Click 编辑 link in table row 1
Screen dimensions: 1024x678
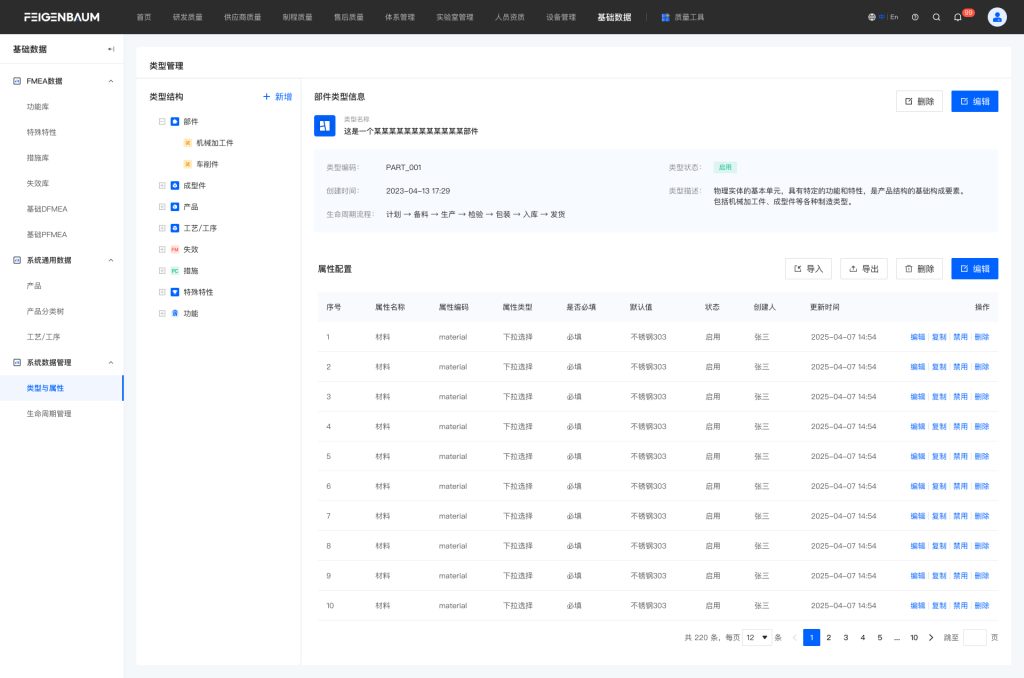coord(918,337)
